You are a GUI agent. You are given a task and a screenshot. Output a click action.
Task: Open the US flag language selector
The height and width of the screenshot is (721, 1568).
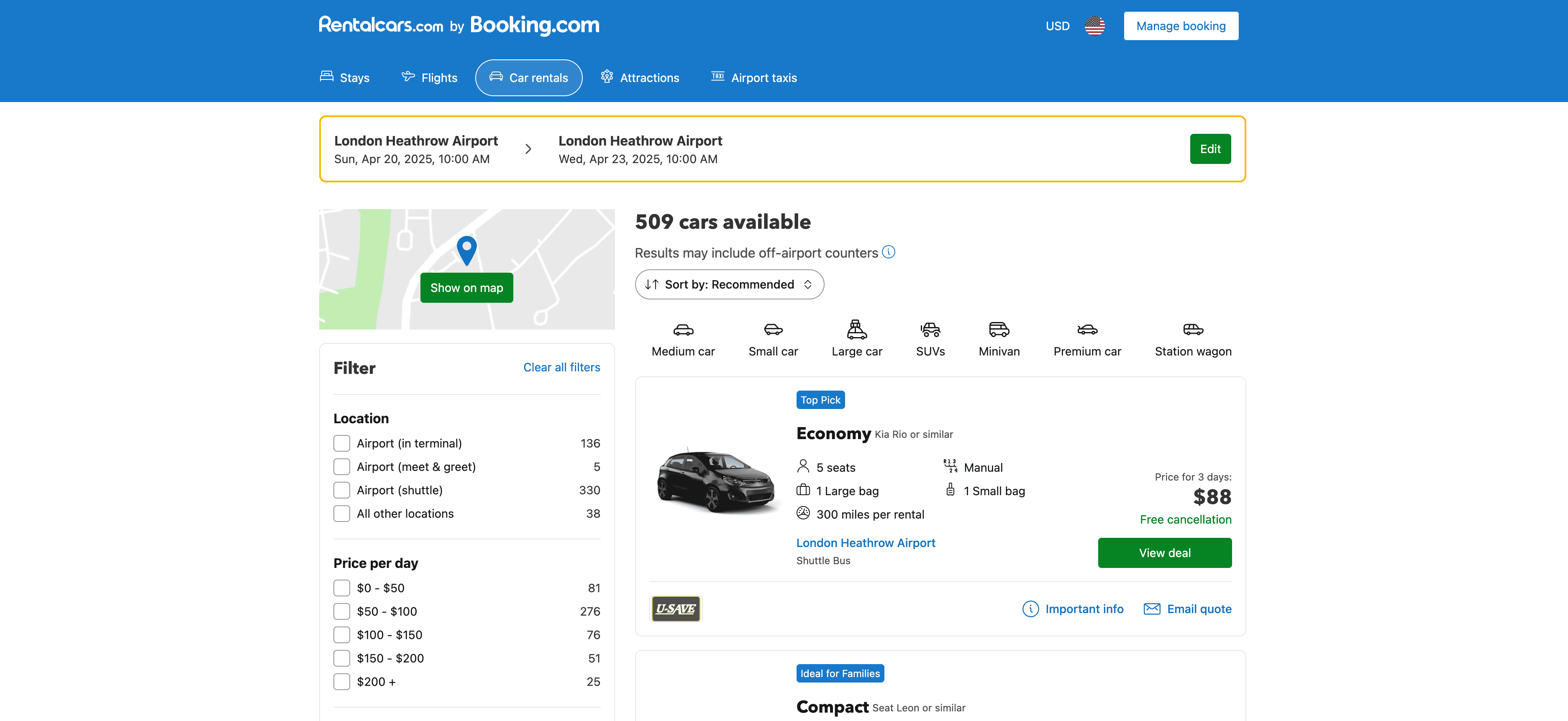pyautogui.click(x=1094, y=26)
